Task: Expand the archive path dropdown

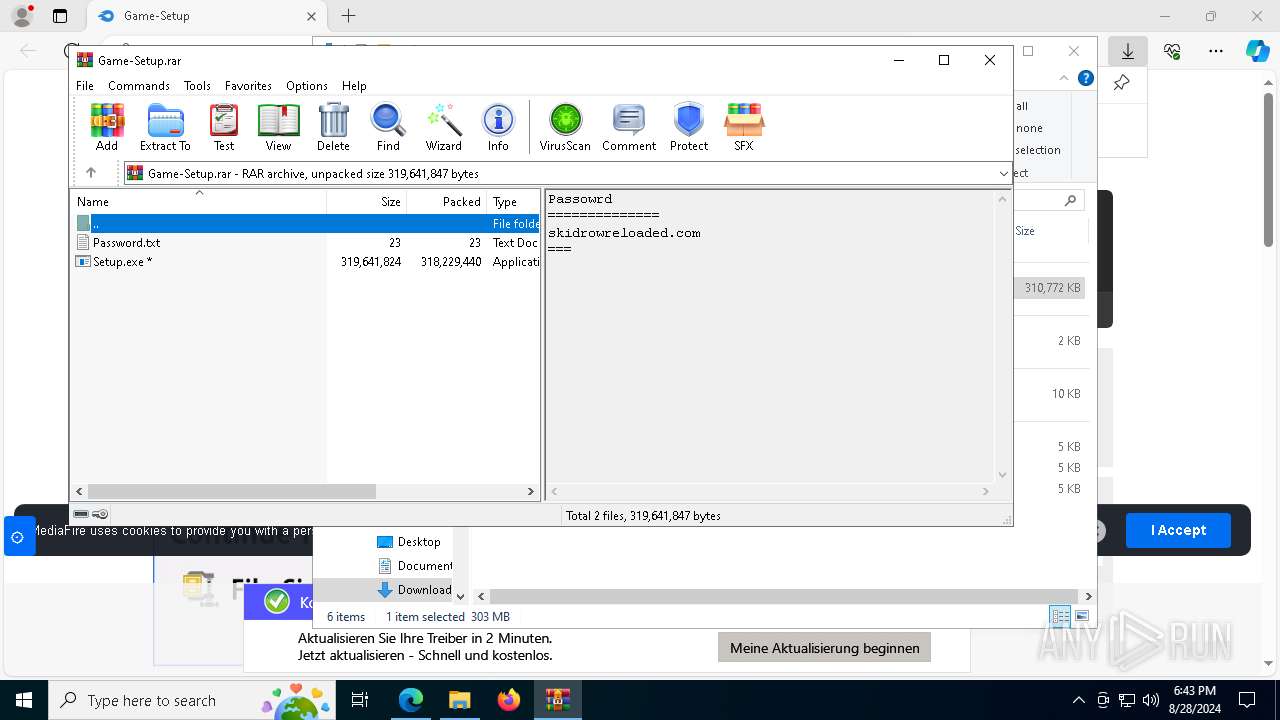Action: point(1004,174)
